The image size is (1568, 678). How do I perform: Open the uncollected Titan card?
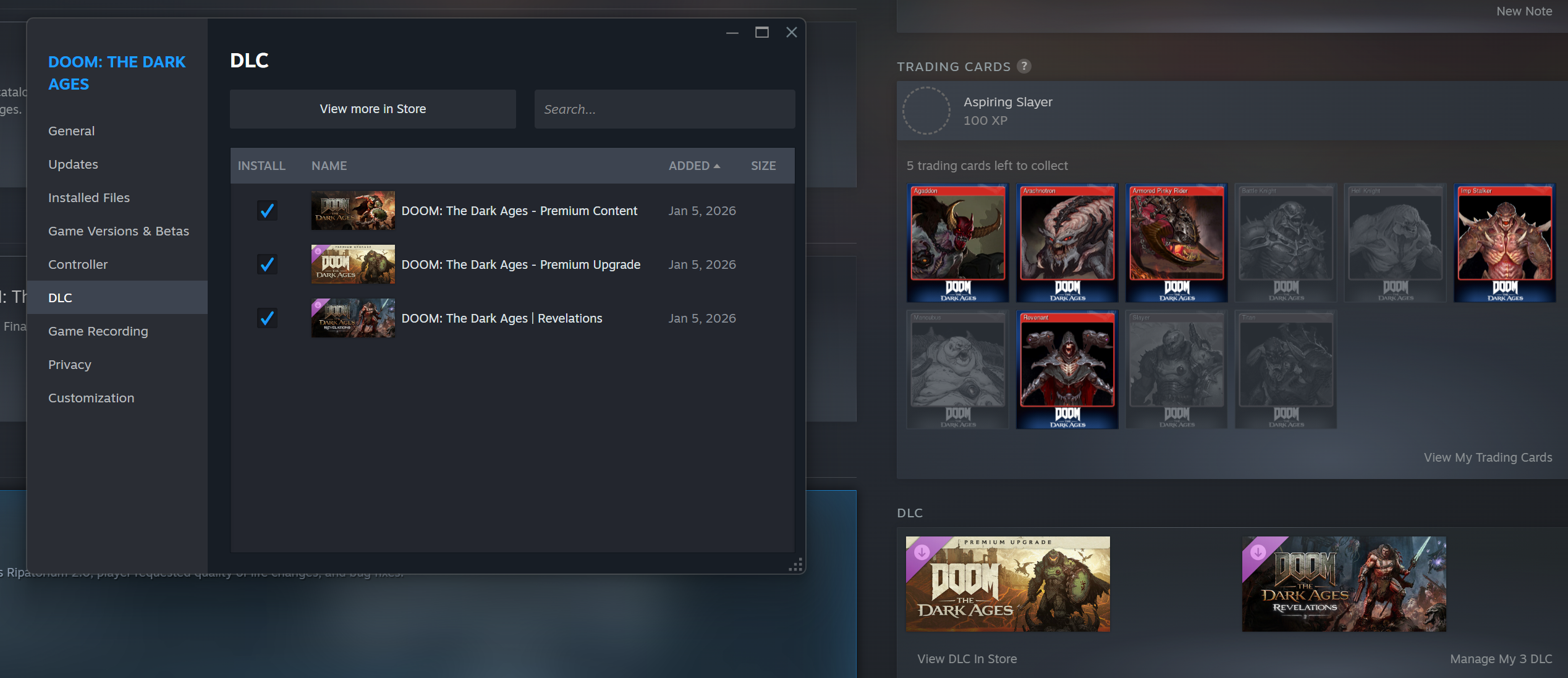(1286, 370)
